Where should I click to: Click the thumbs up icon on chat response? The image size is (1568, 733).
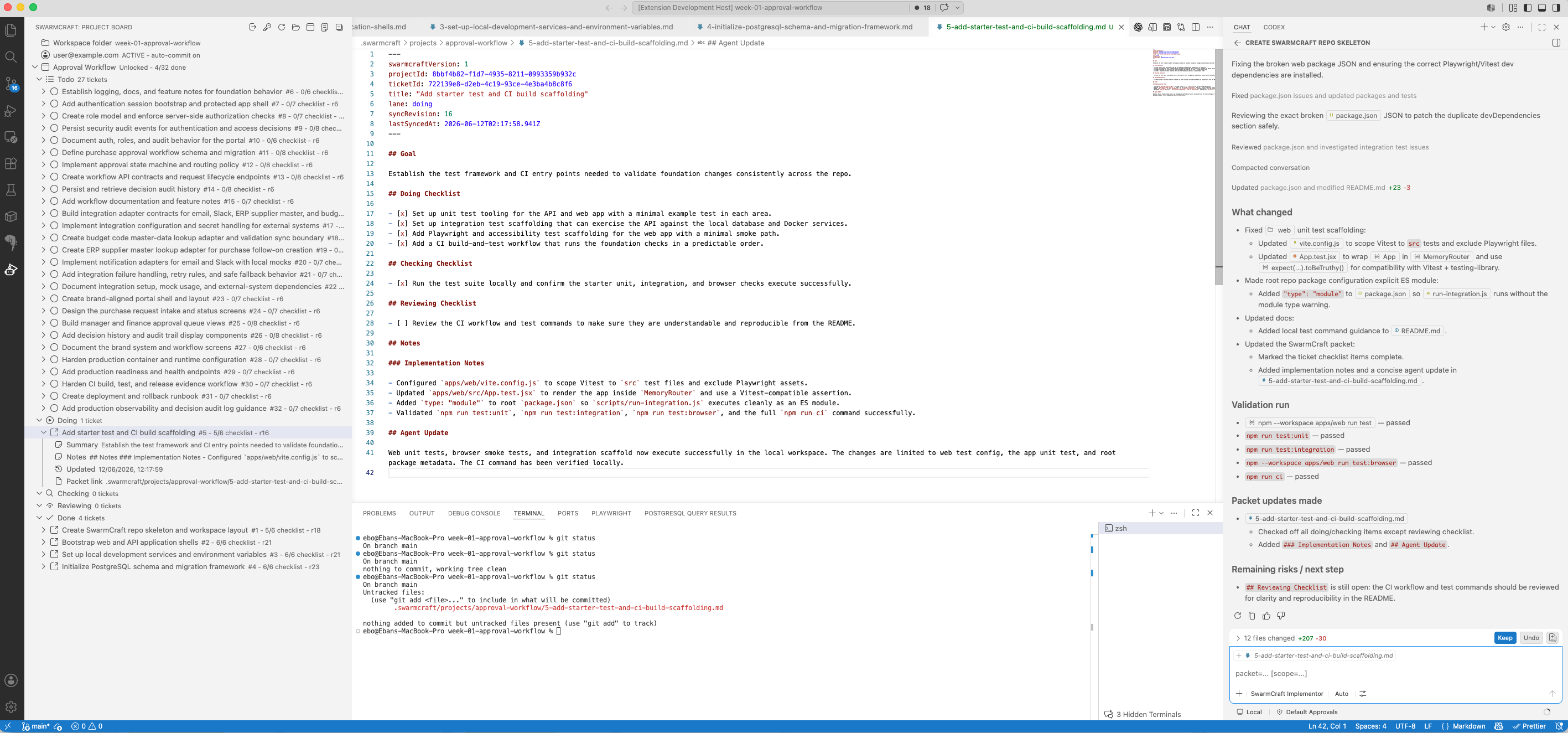click(1266, 616)
